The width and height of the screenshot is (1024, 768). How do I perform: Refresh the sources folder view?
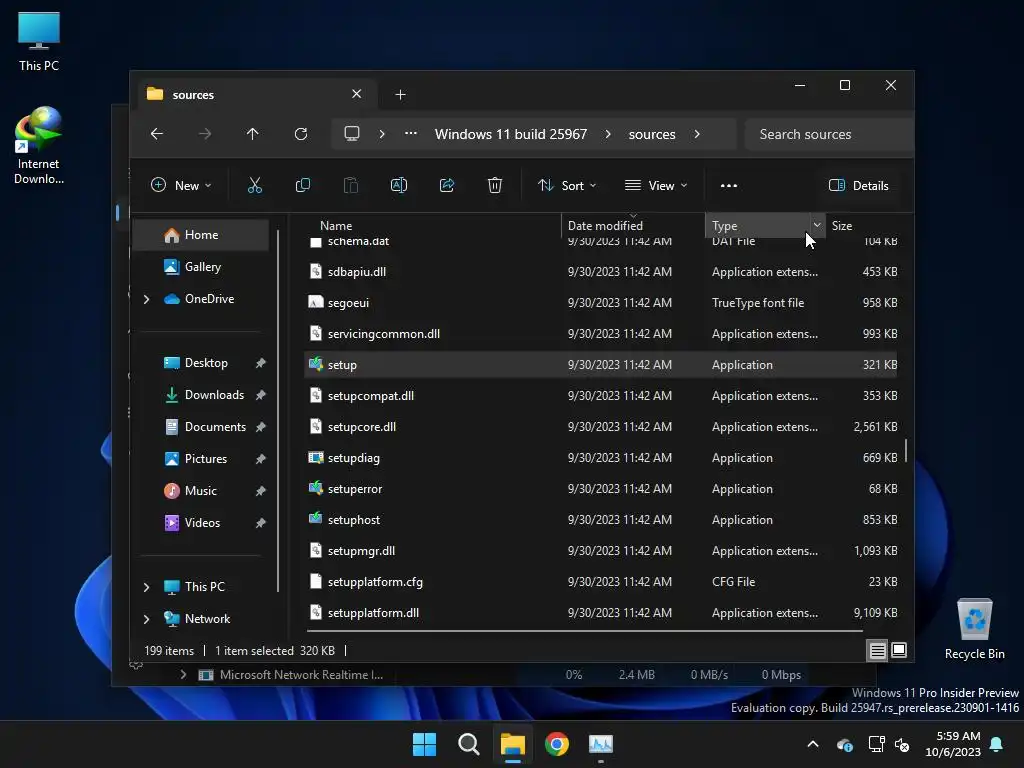pyautogui.click(x=300, y=134)
